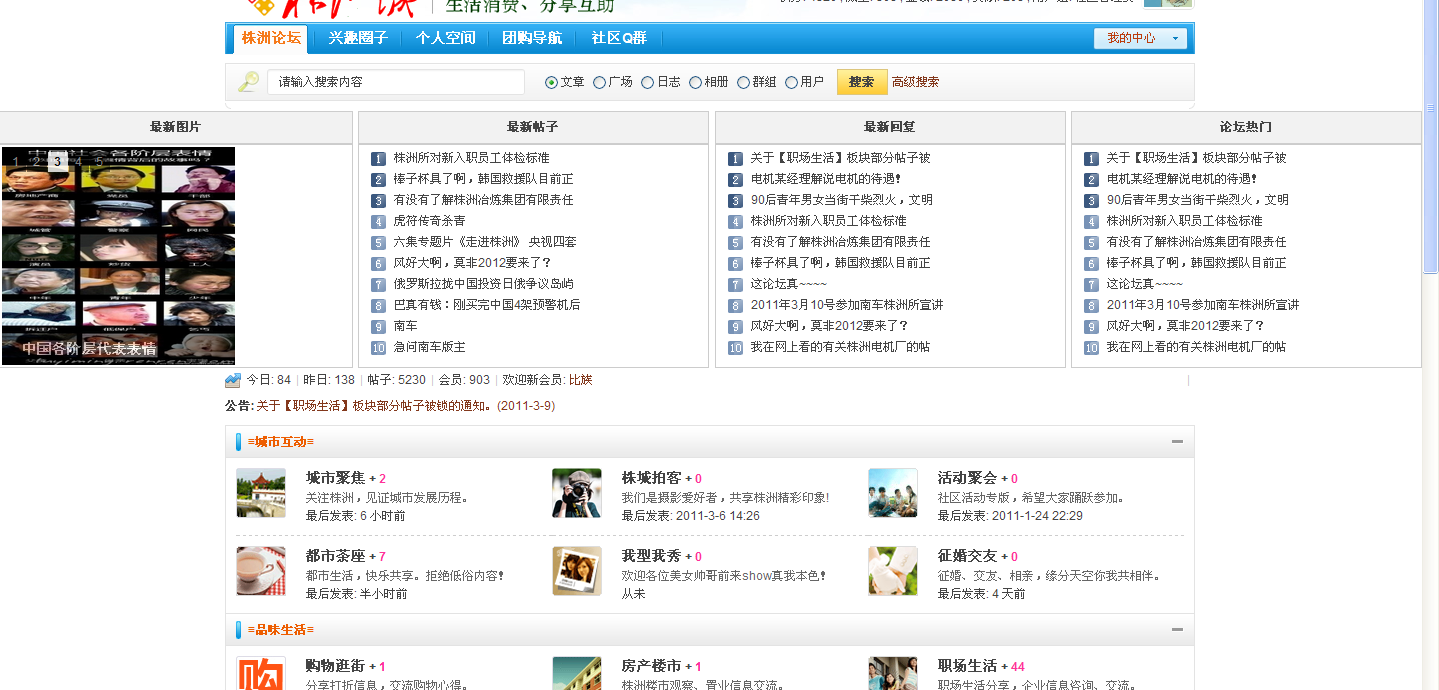Switch to the 团购导航 tab
The width and height of the screenshot is (1439, 690).
tap(532, 38)
